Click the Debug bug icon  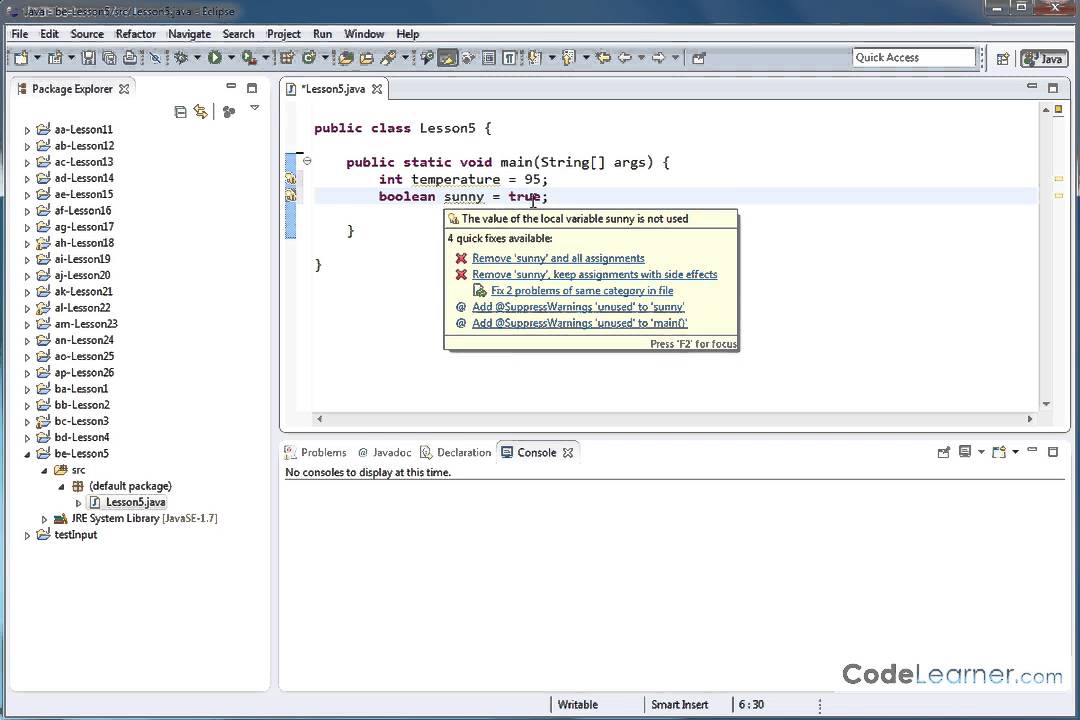181,58
